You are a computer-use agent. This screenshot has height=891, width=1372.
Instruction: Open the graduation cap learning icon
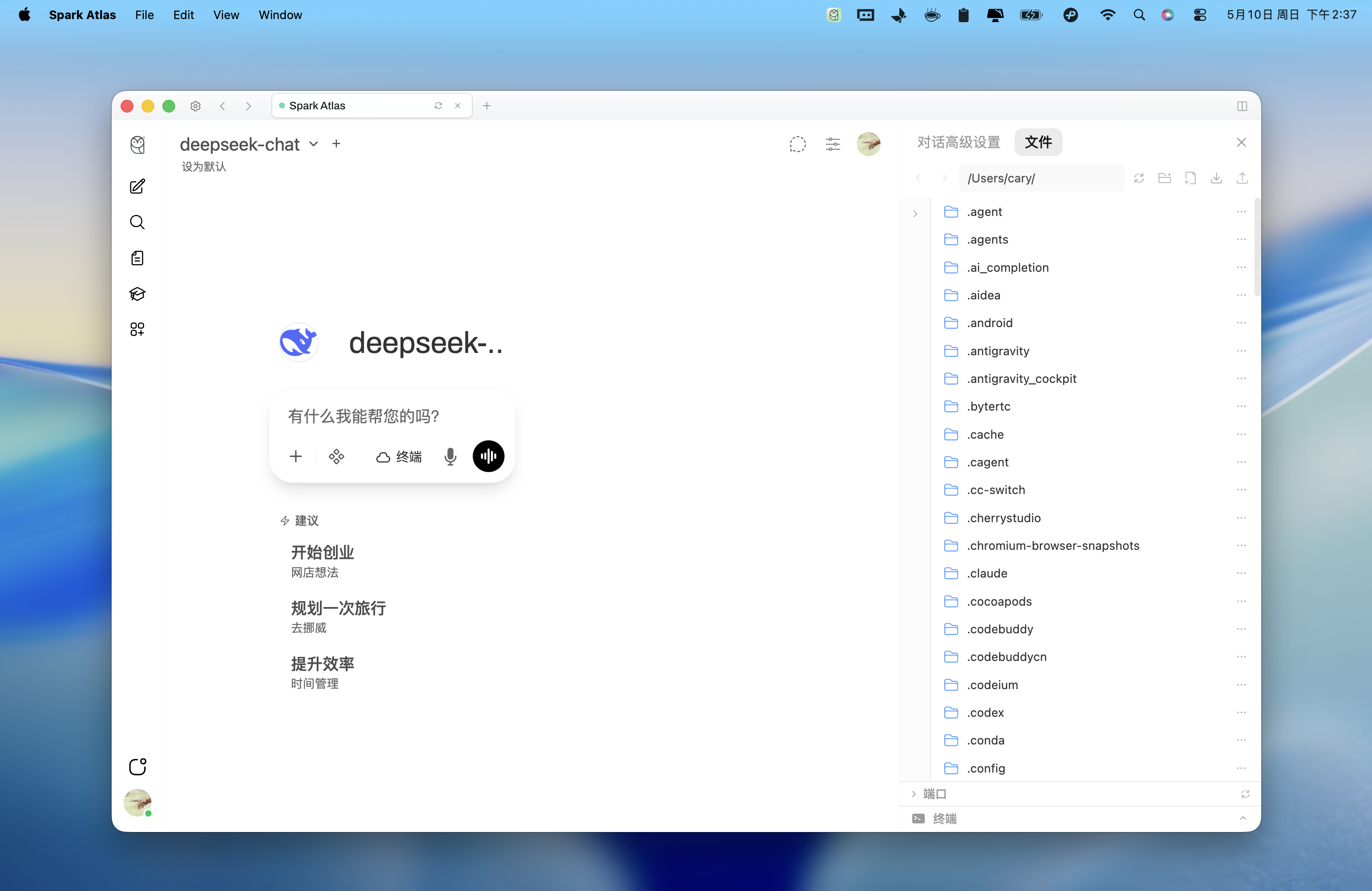click(137, 294)
